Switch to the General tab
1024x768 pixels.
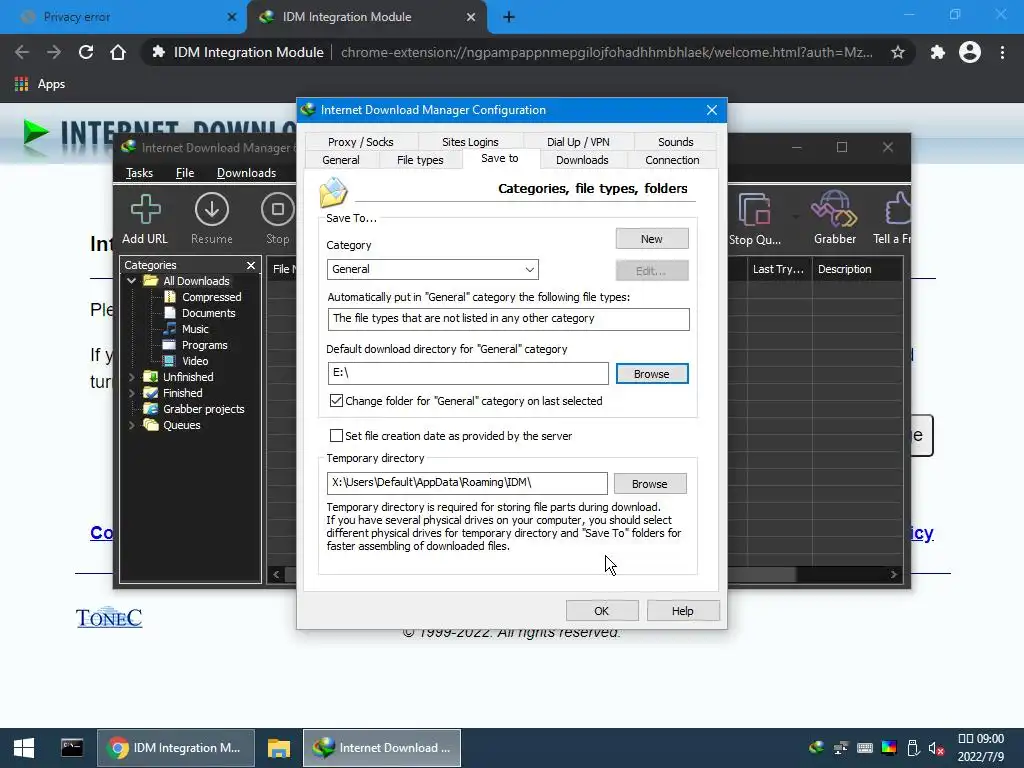(341, 160)
